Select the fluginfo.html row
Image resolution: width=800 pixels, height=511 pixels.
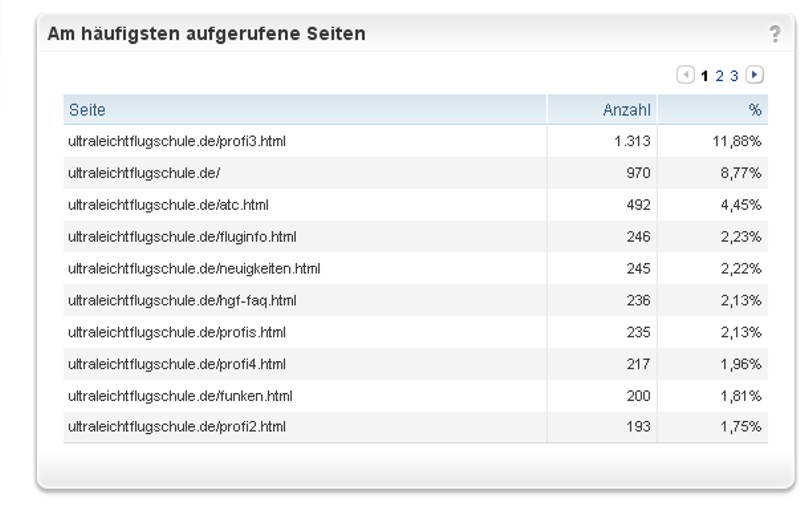coord(182,237)
